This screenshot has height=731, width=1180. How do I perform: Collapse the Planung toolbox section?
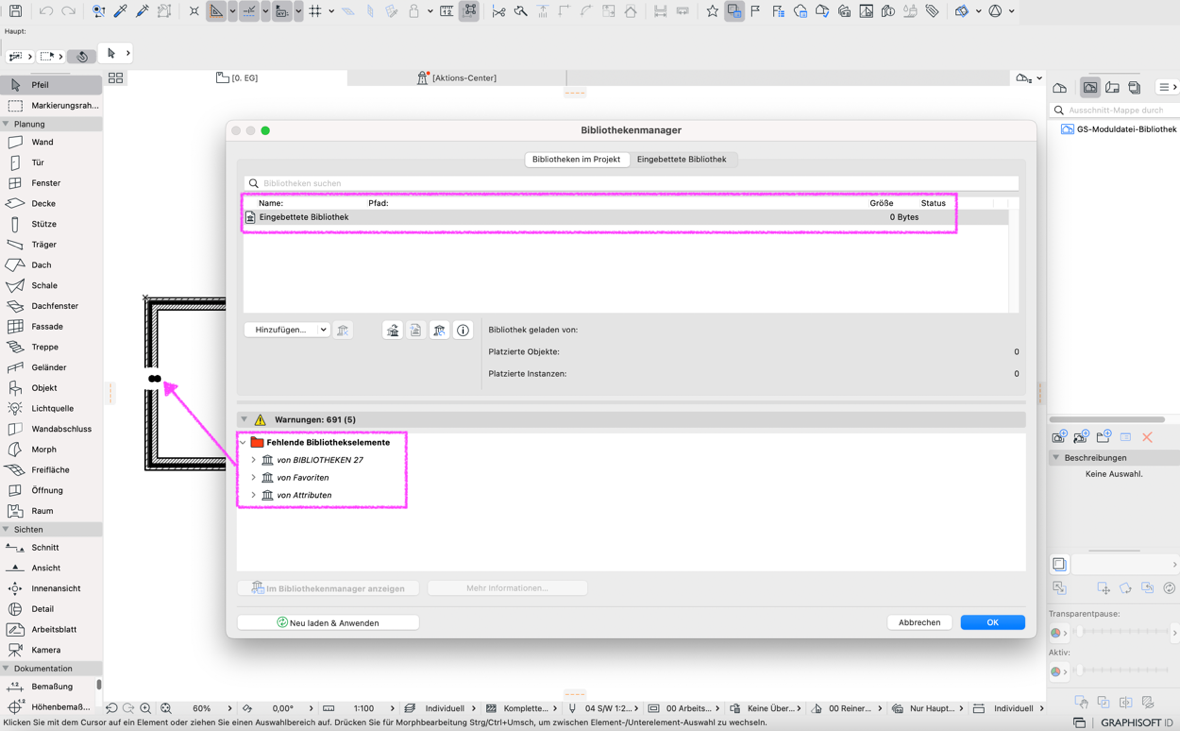(6, 124)
